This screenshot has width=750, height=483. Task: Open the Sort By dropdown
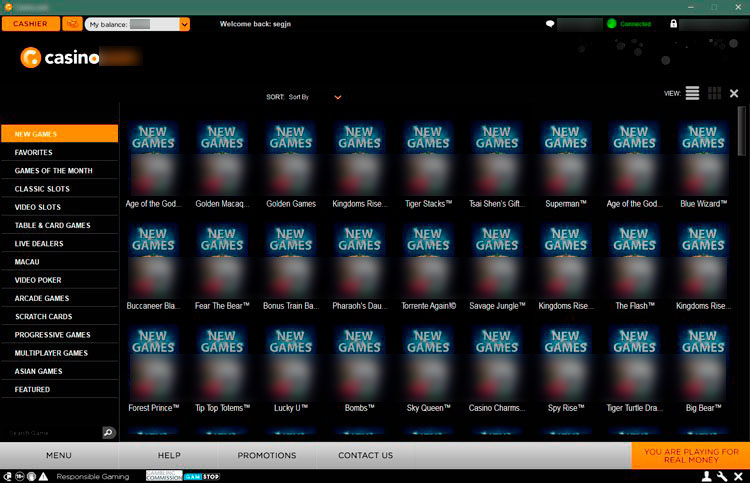coord(304,97)
